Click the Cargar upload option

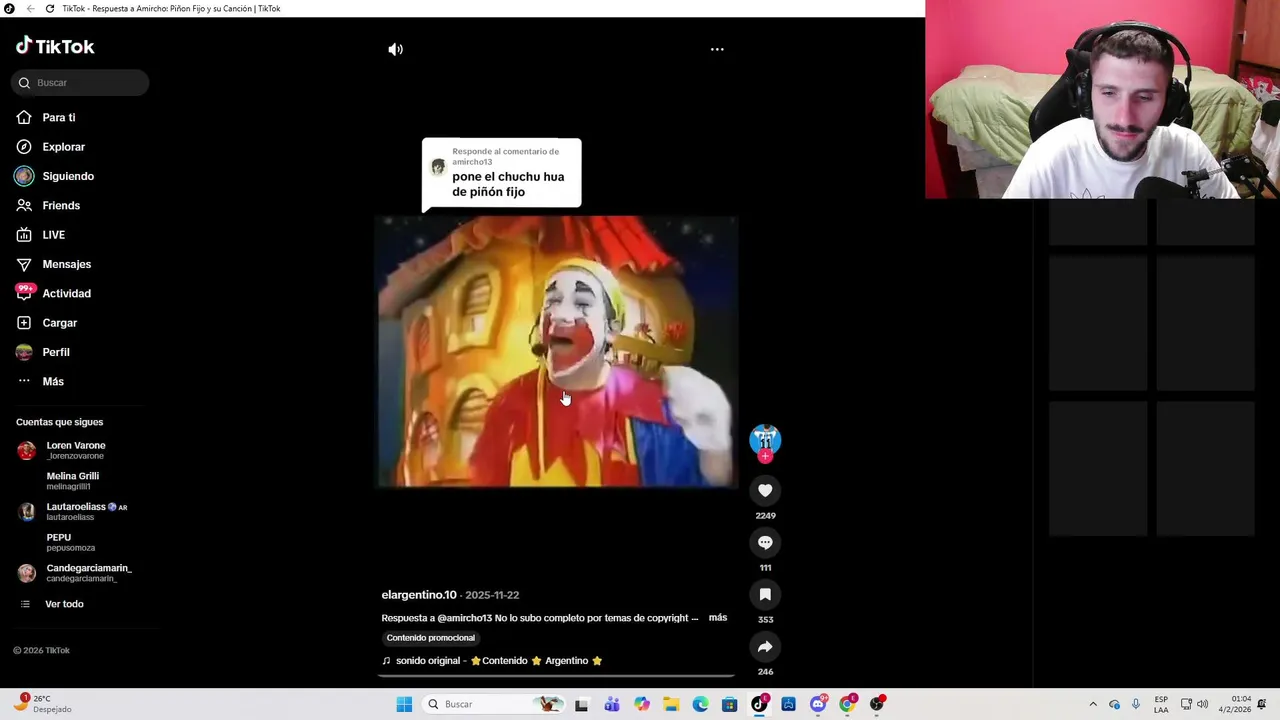[59, 323]
